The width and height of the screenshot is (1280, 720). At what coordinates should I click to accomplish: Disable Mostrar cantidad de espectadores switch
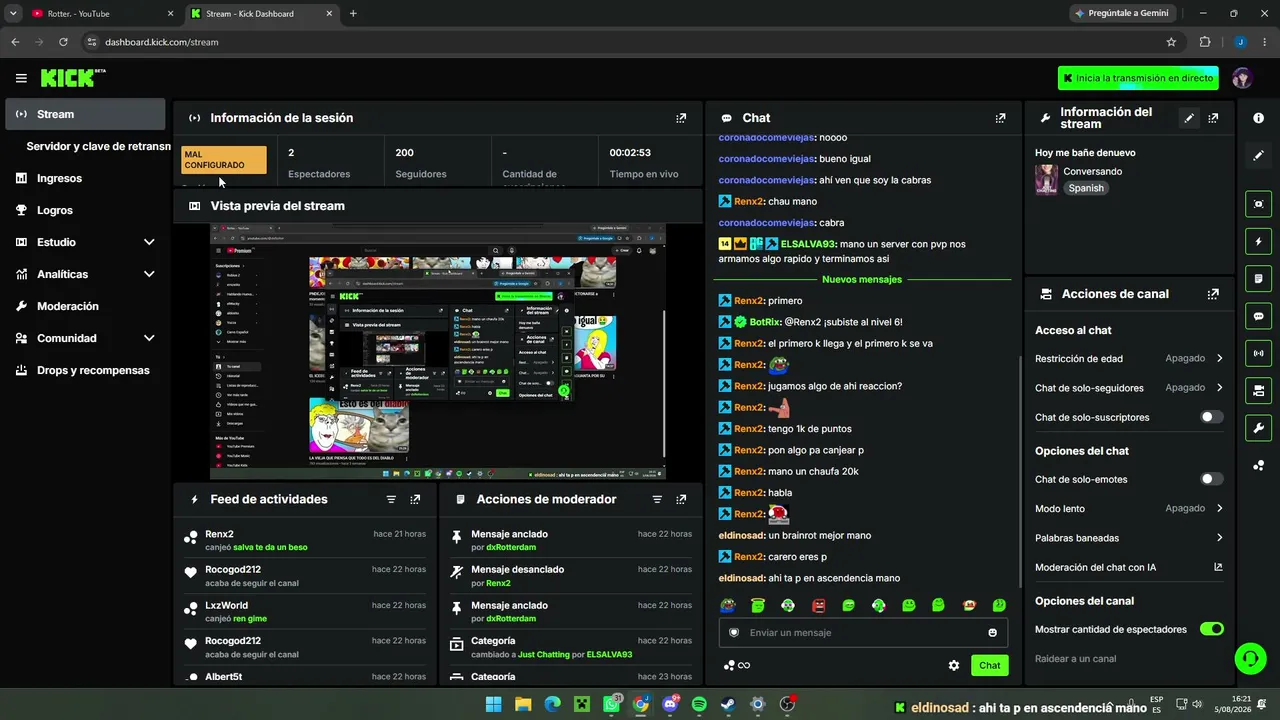click(1211, 629)
